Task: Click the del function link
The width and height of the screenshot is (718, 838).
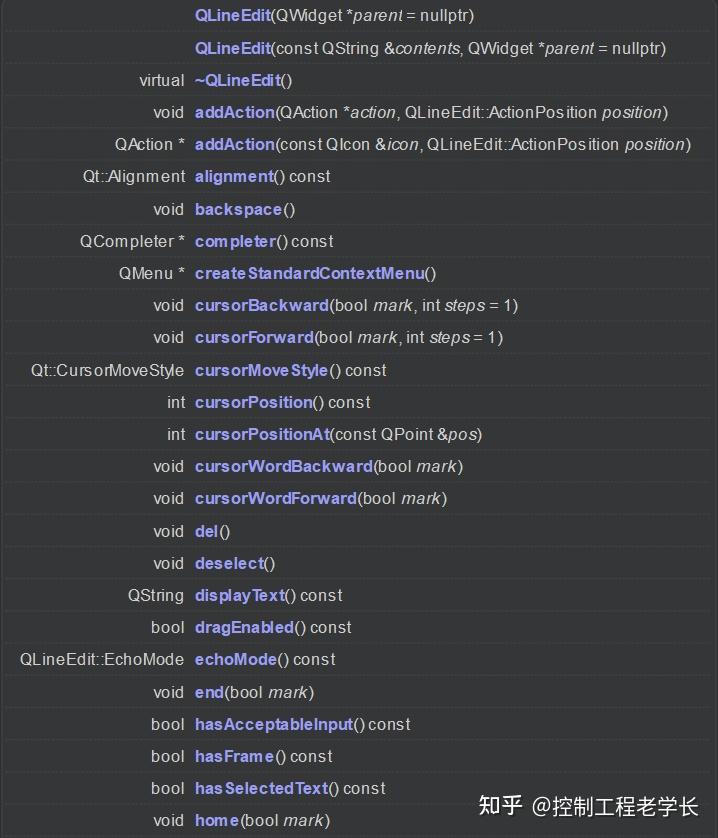Action: coord(207,531)
